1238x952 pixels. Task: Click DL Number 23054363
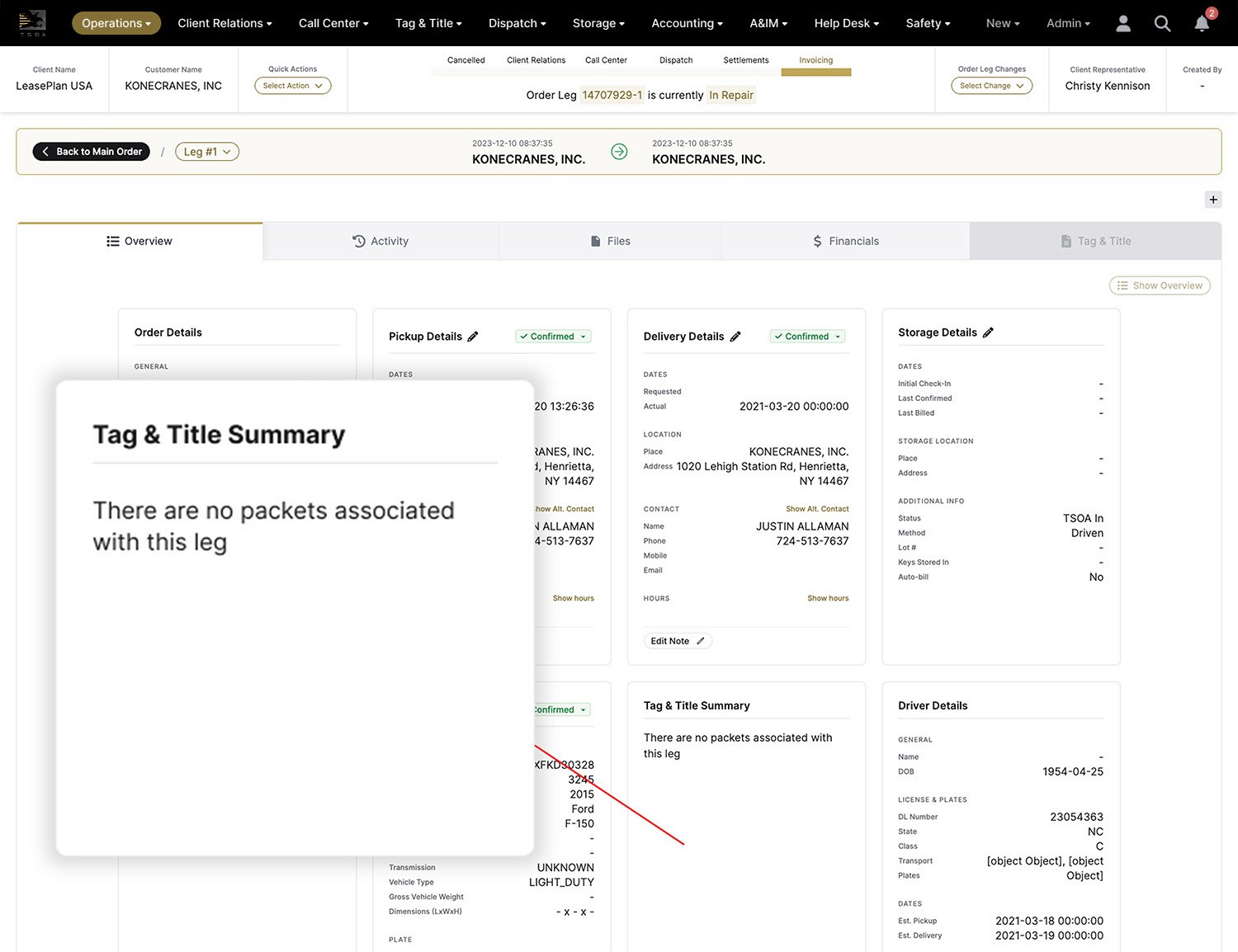(x=1076, y=817)
